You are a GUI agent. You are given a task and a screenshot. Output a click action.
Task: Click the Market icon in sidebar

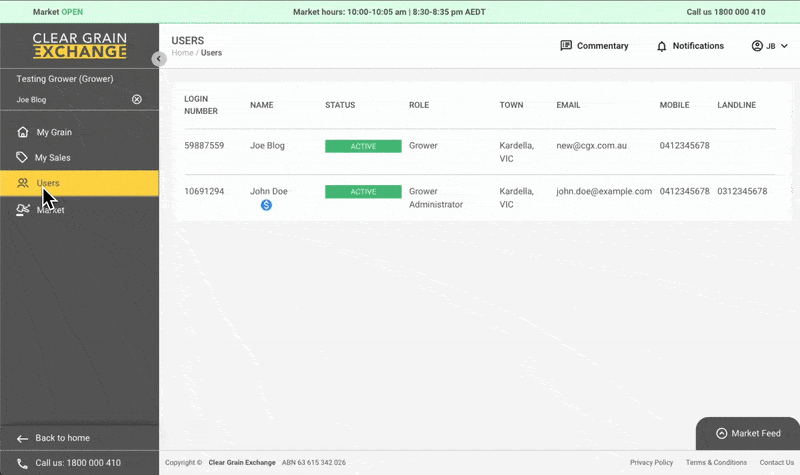pos(22,210)
